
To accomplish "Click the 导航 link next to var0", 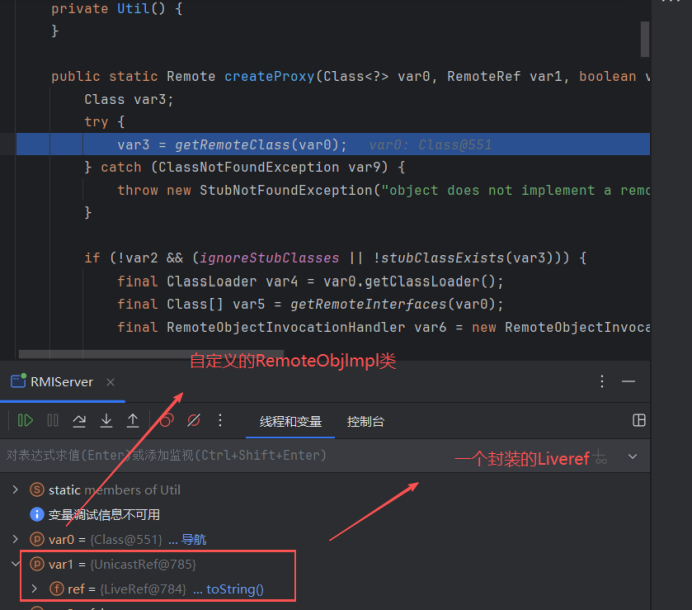I will point(193,540).
